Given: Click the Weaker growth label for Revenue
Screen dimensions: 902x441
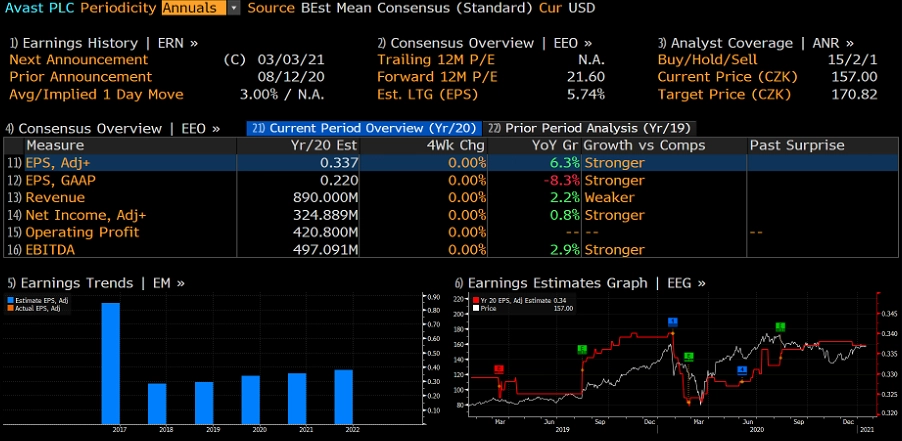Looking at the screenshot, I should click(609, 198).
